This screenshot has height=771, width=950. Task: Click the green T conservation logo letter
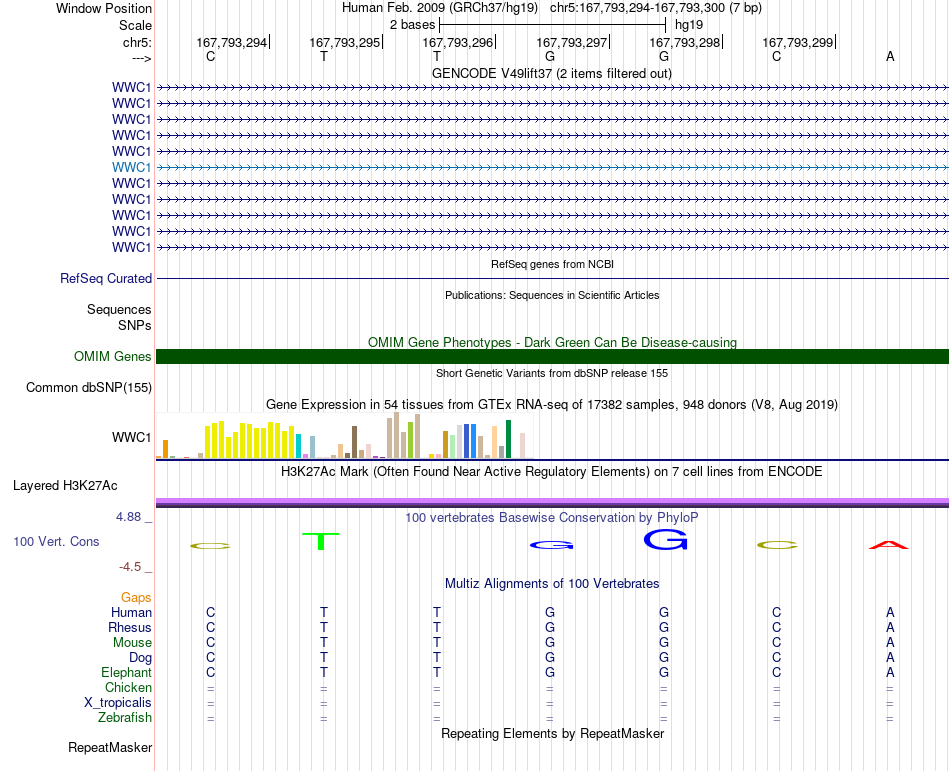click(321, 541)
